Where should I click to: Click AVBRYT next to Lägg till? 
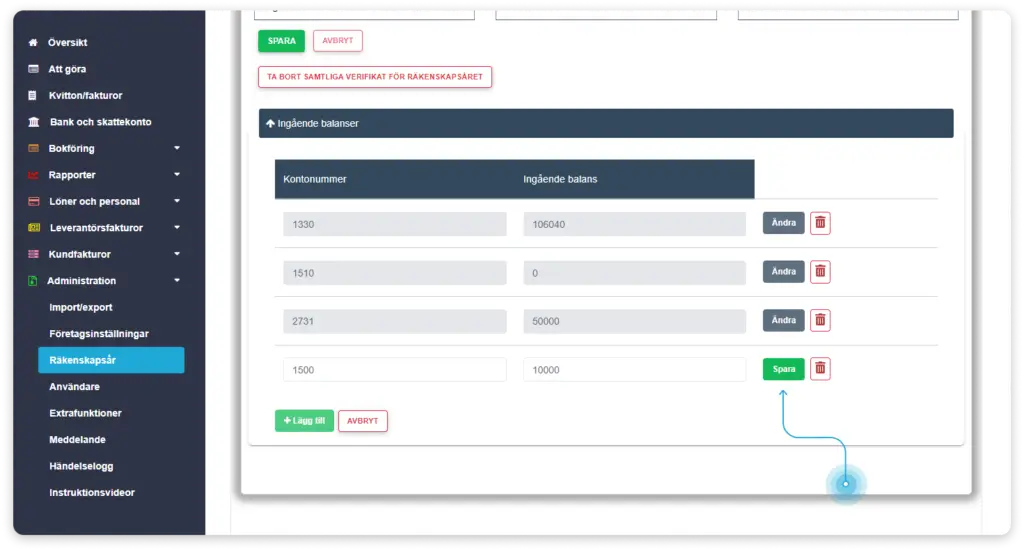pos(362,421)
